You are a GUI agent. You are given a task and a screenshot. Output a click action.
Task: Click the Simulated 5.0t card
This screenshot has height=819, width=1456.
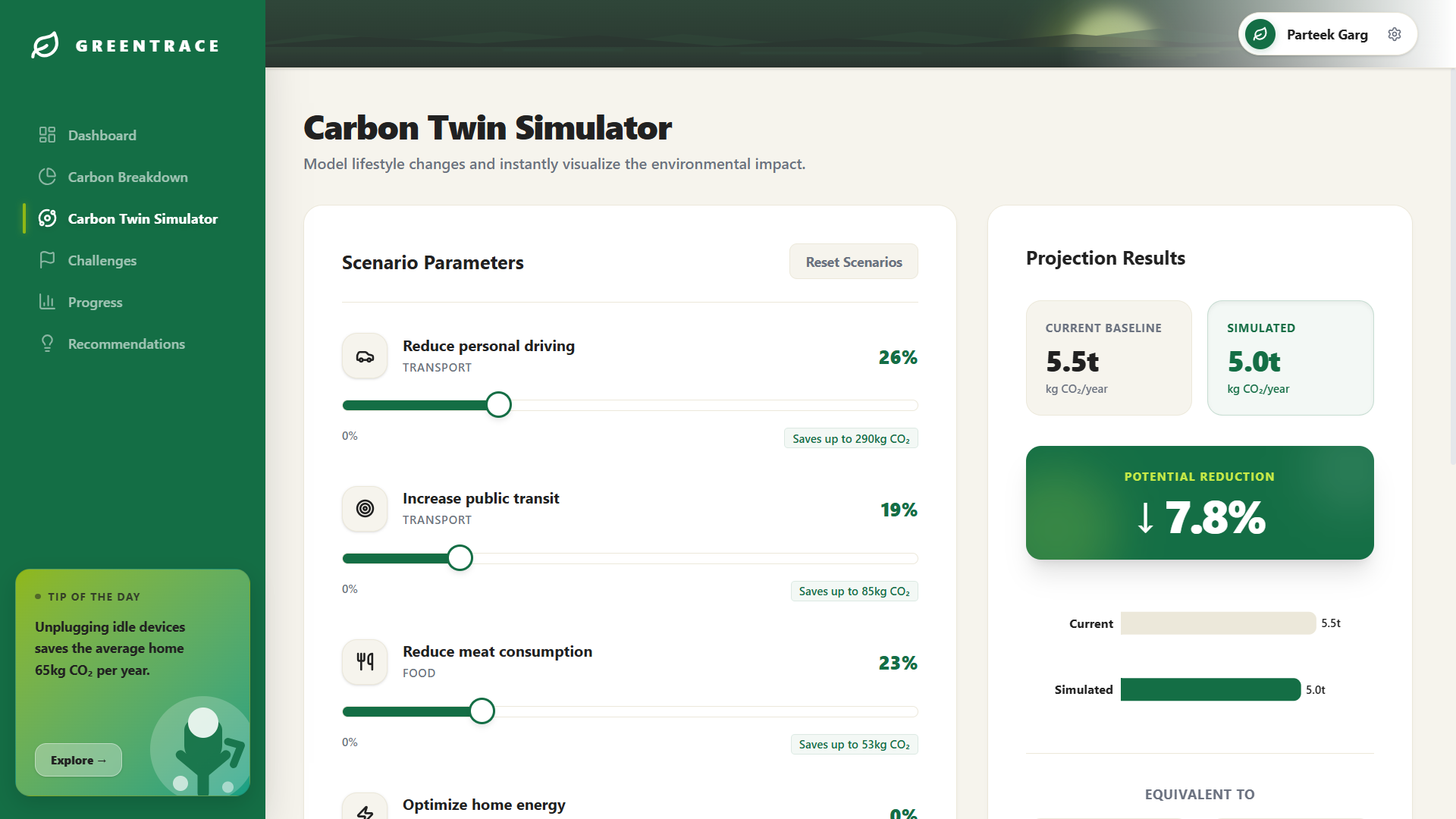(1291, 358)
